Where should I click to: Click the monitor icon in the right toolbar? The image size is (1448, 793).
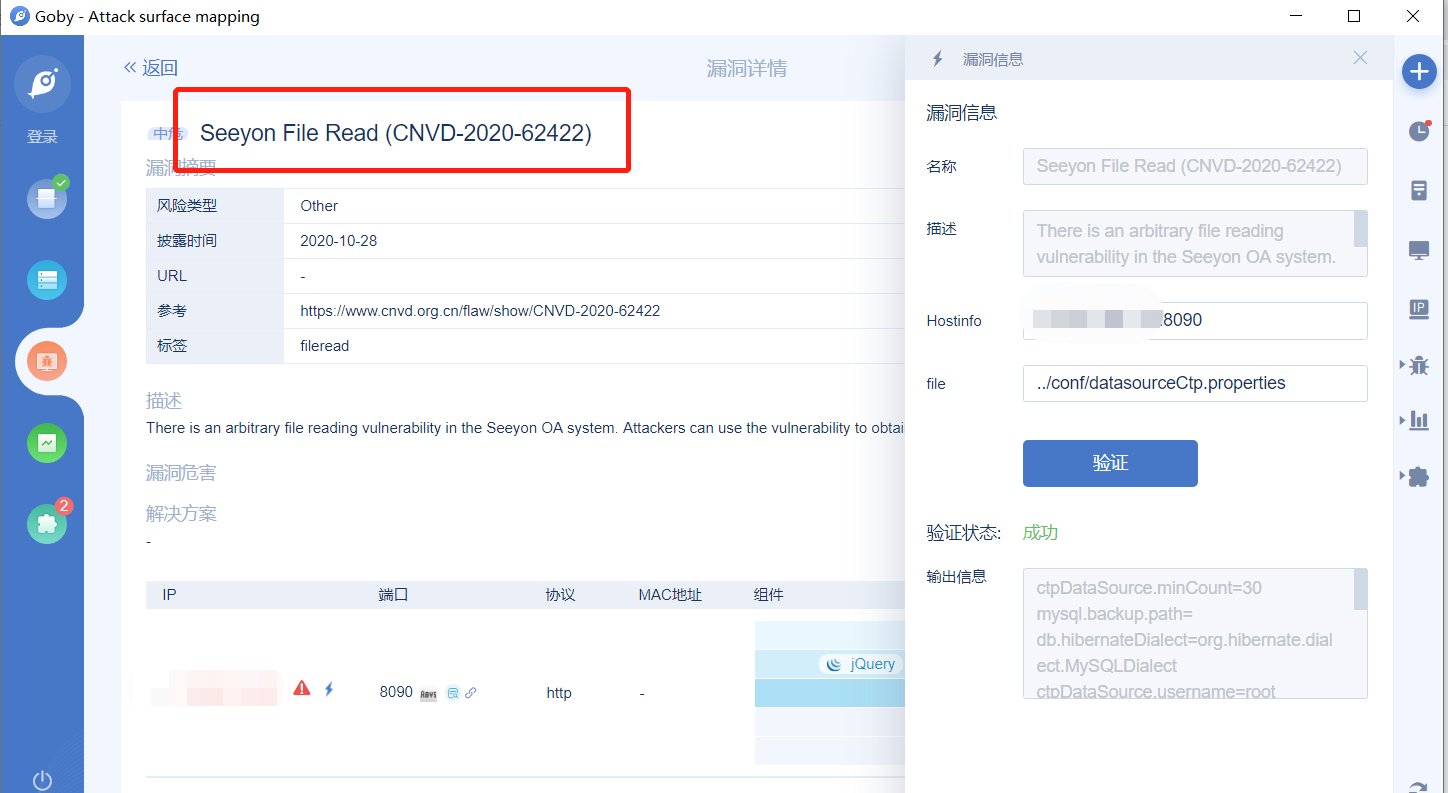1419,250
